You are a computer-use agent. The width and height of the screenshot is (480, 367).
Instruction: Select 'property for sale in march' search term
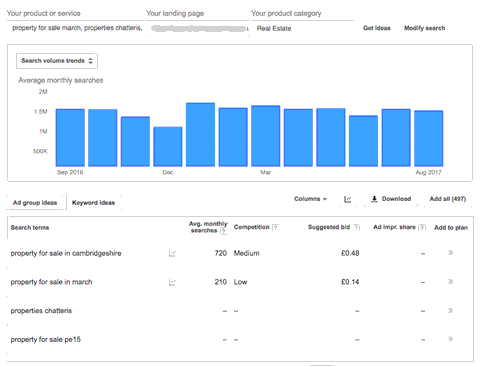(51, 282)
